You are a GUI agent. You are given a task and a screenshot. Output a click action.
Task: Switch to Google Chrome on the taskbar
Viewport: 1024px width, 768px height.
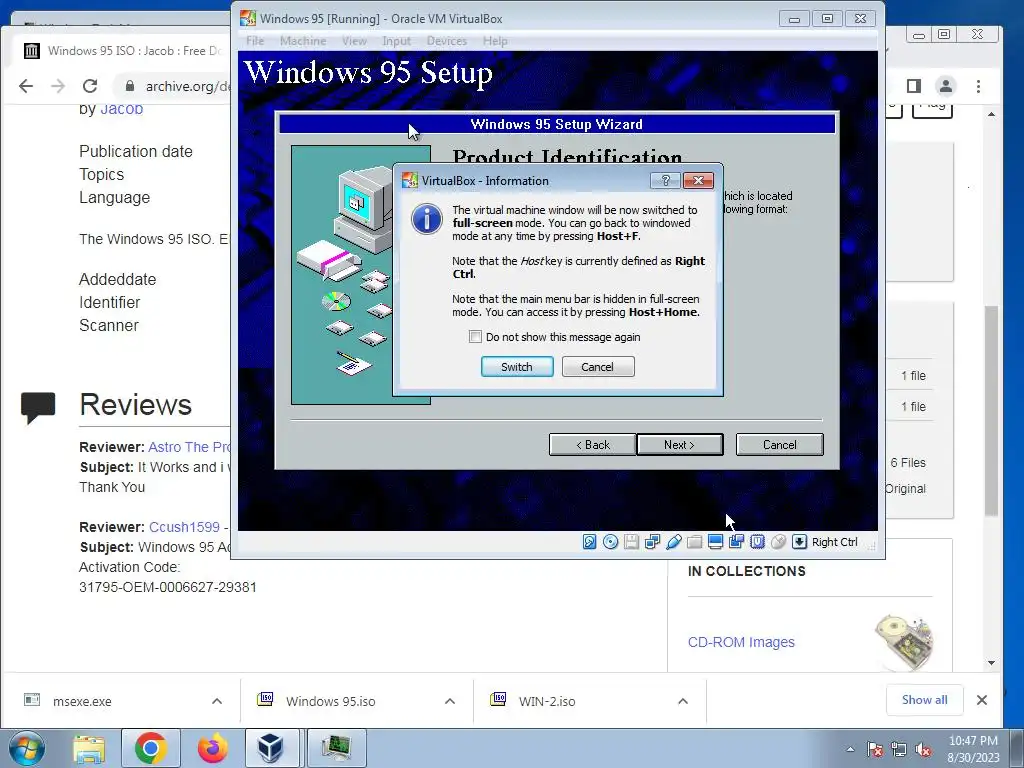(x=151, y=748)
